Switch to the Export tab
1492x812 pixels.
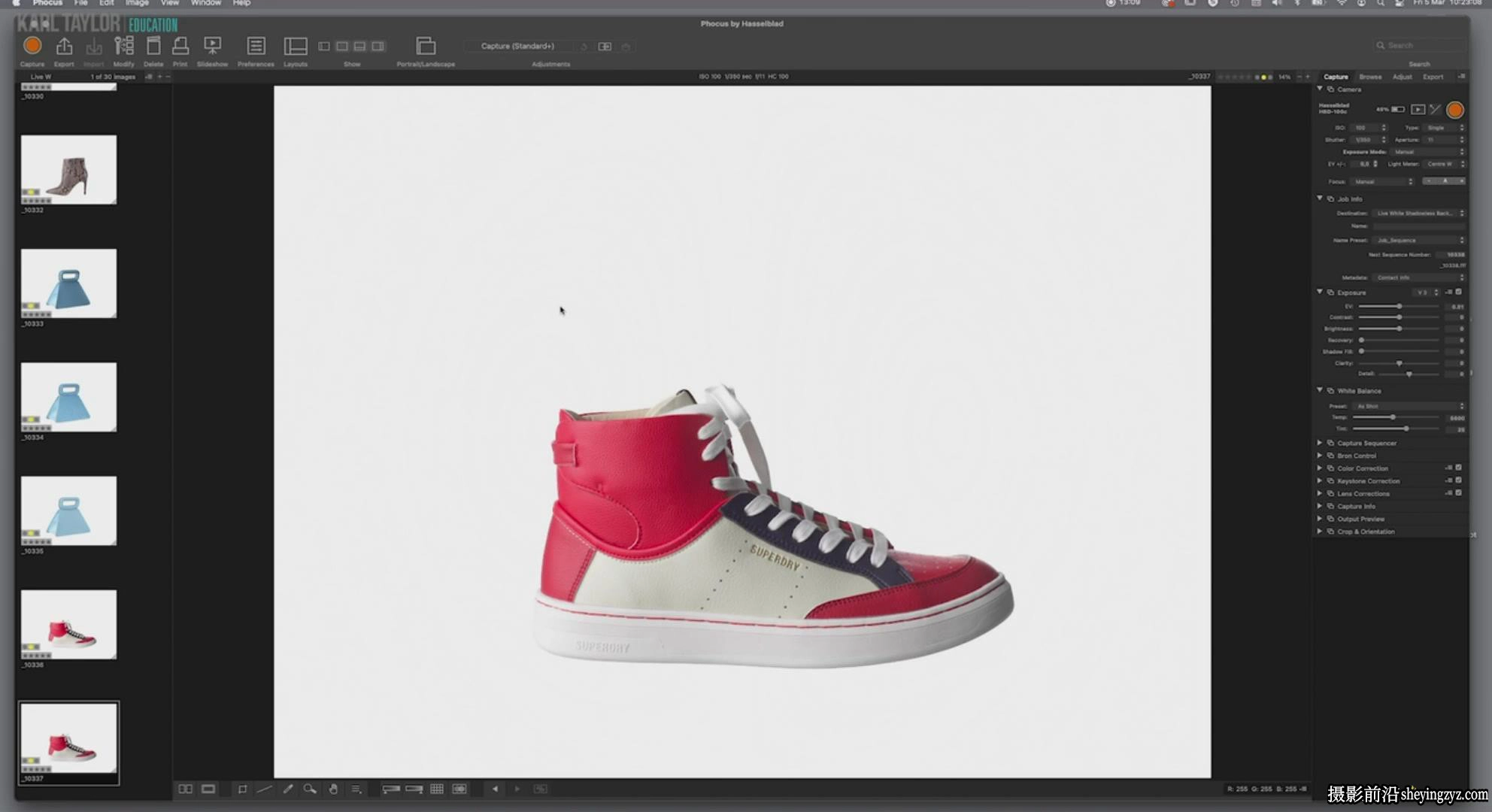[1433, 77]
